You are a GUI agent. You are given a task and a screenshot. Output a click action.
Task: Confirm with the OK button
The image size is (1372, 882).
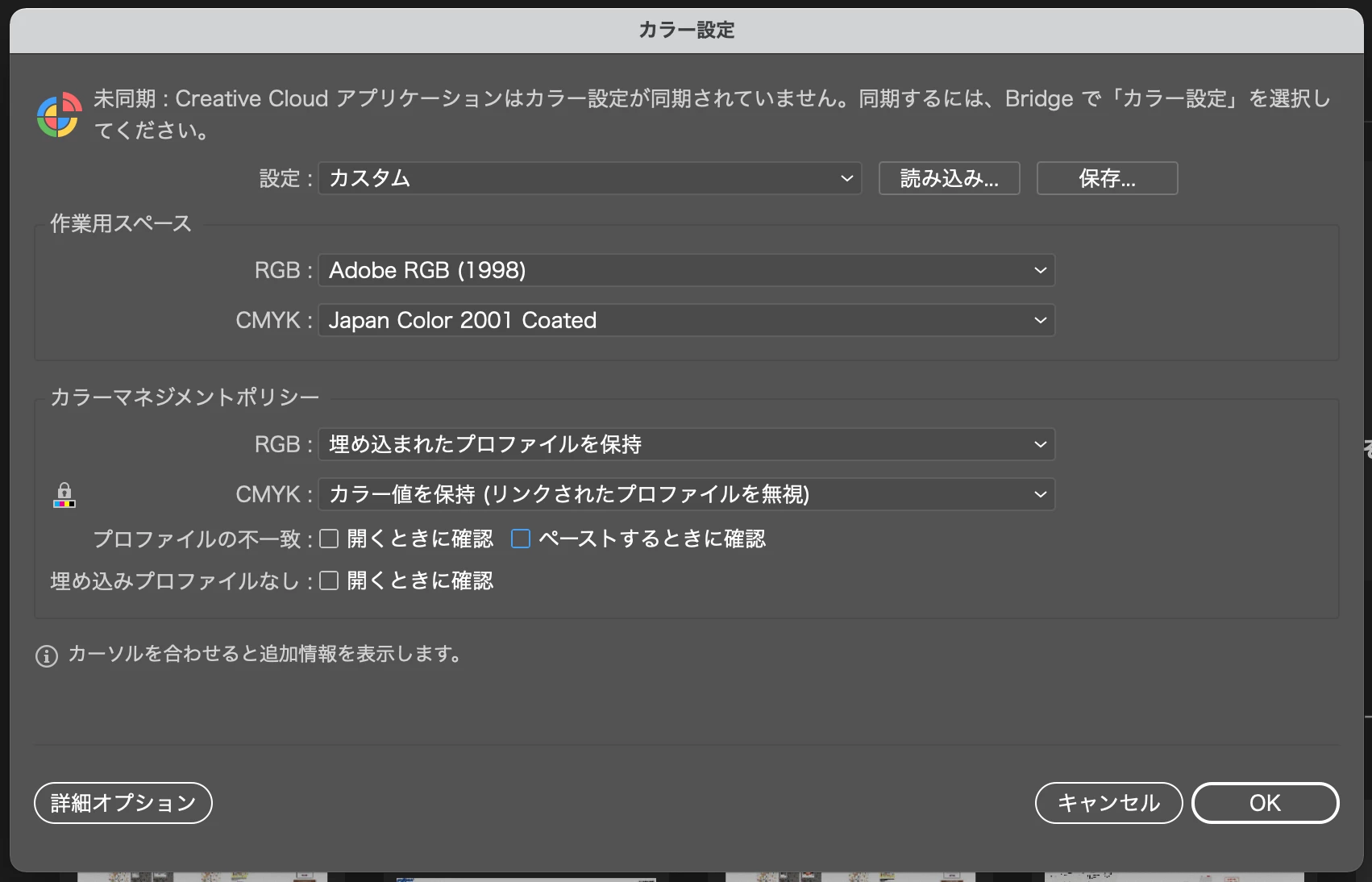coord(1266,803)
